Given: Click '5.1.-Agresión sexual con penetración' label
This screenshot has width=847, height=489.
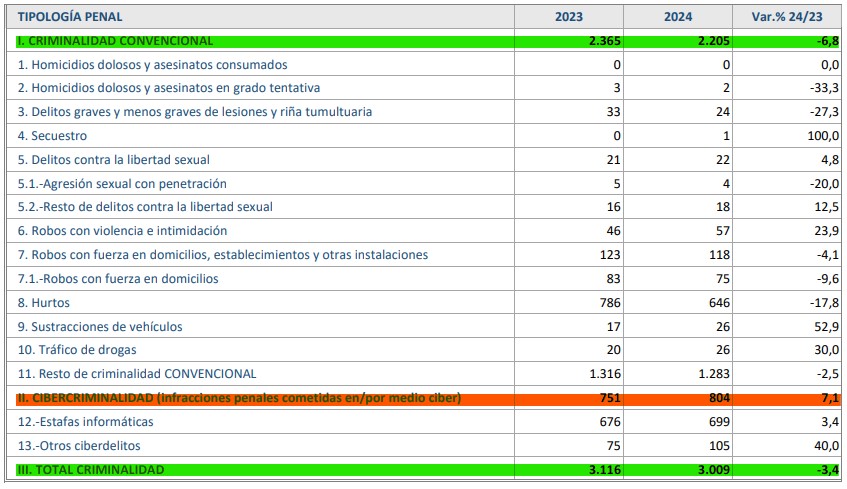Looking at the screenshot, I should pyautogui.click(x=122, y=183).
